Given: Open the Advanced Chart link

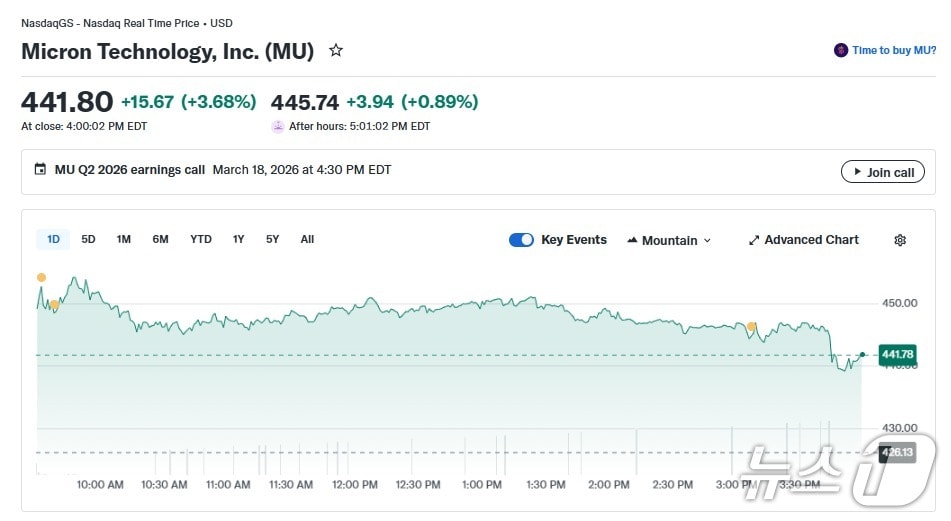Looking at the screenshot, I should pos(811,240).
